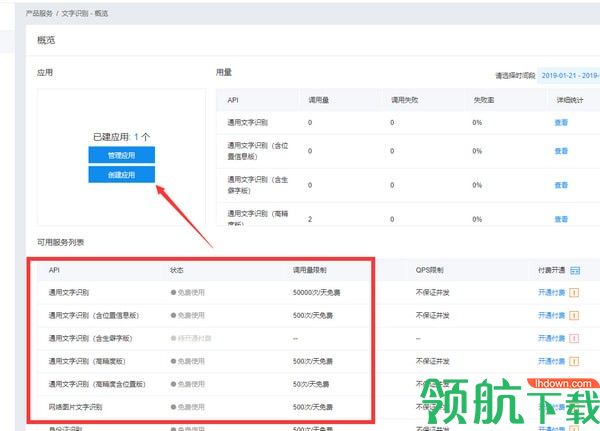Click the call count 2 in the usage table
The width and height of the screenshot is (600, 431).
coord(310,219)
